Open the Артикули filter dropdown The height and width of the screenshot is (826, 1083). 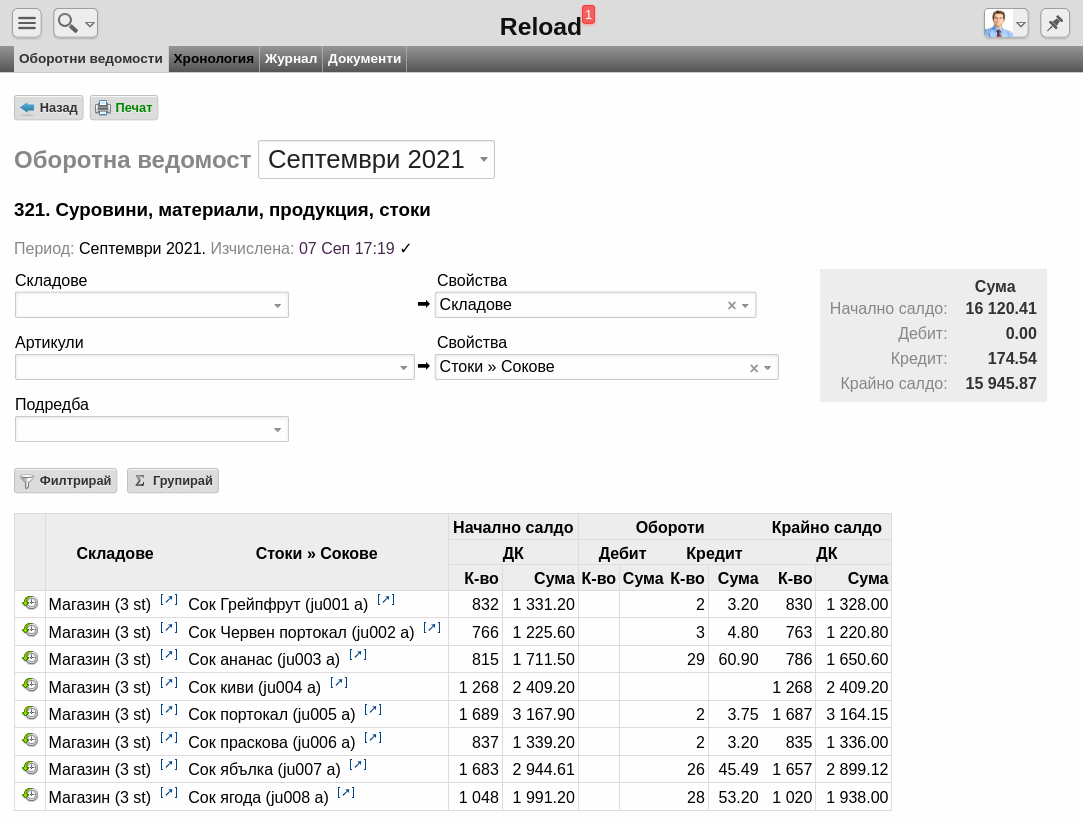[x=215, y=367]
